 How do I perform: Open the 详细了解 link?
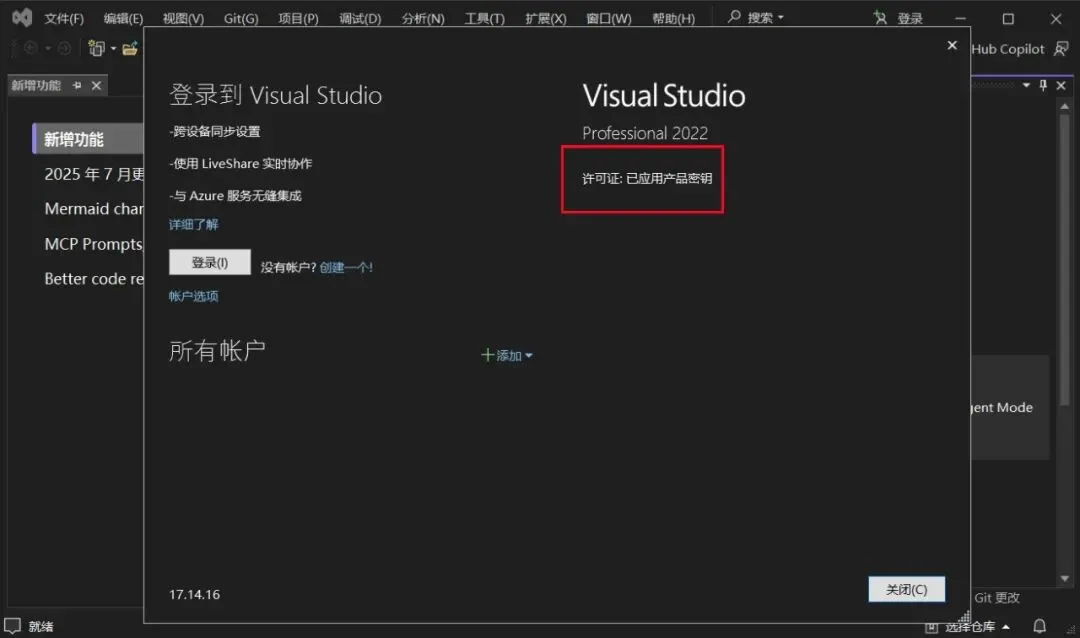click(x=194, y=225)
